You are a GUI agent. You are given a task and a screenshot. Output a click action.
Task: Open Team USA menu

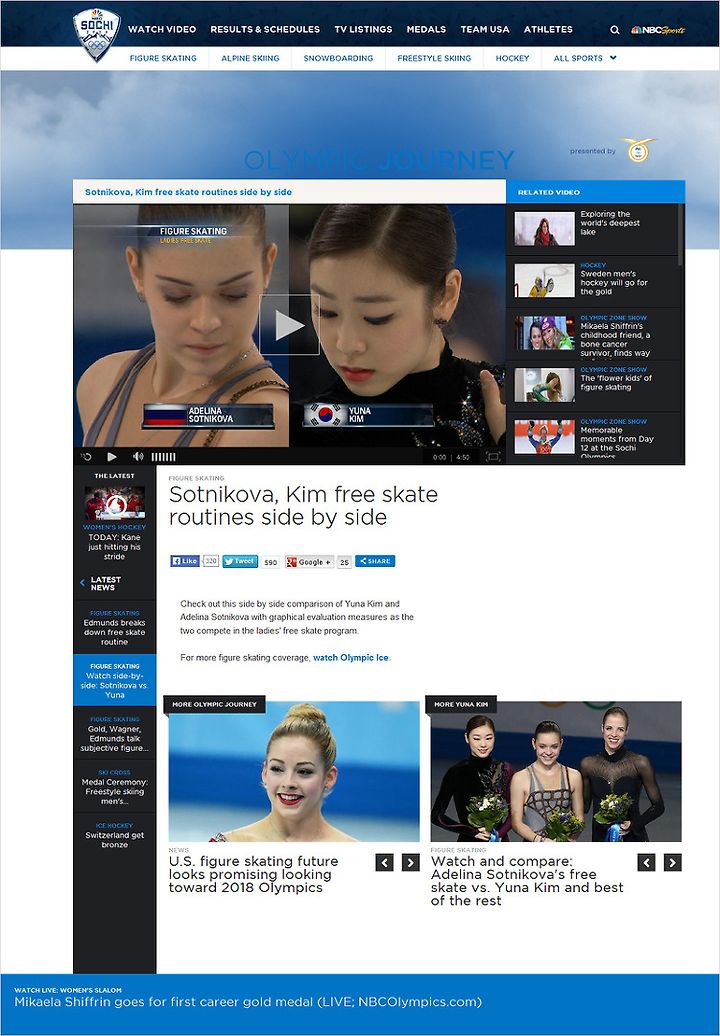tap(485, 29)
